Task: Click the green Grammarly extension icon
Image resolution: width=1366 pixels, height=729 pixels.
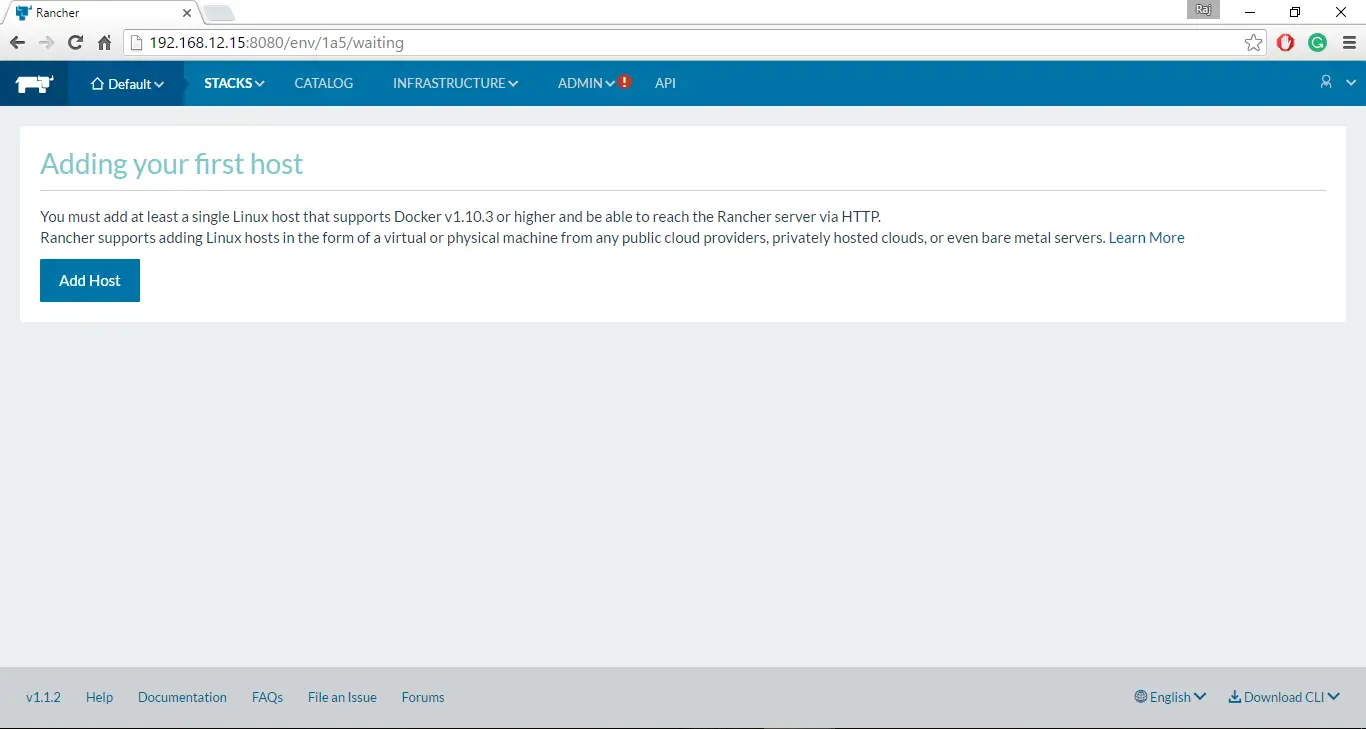Action: tap(1318, 43)
